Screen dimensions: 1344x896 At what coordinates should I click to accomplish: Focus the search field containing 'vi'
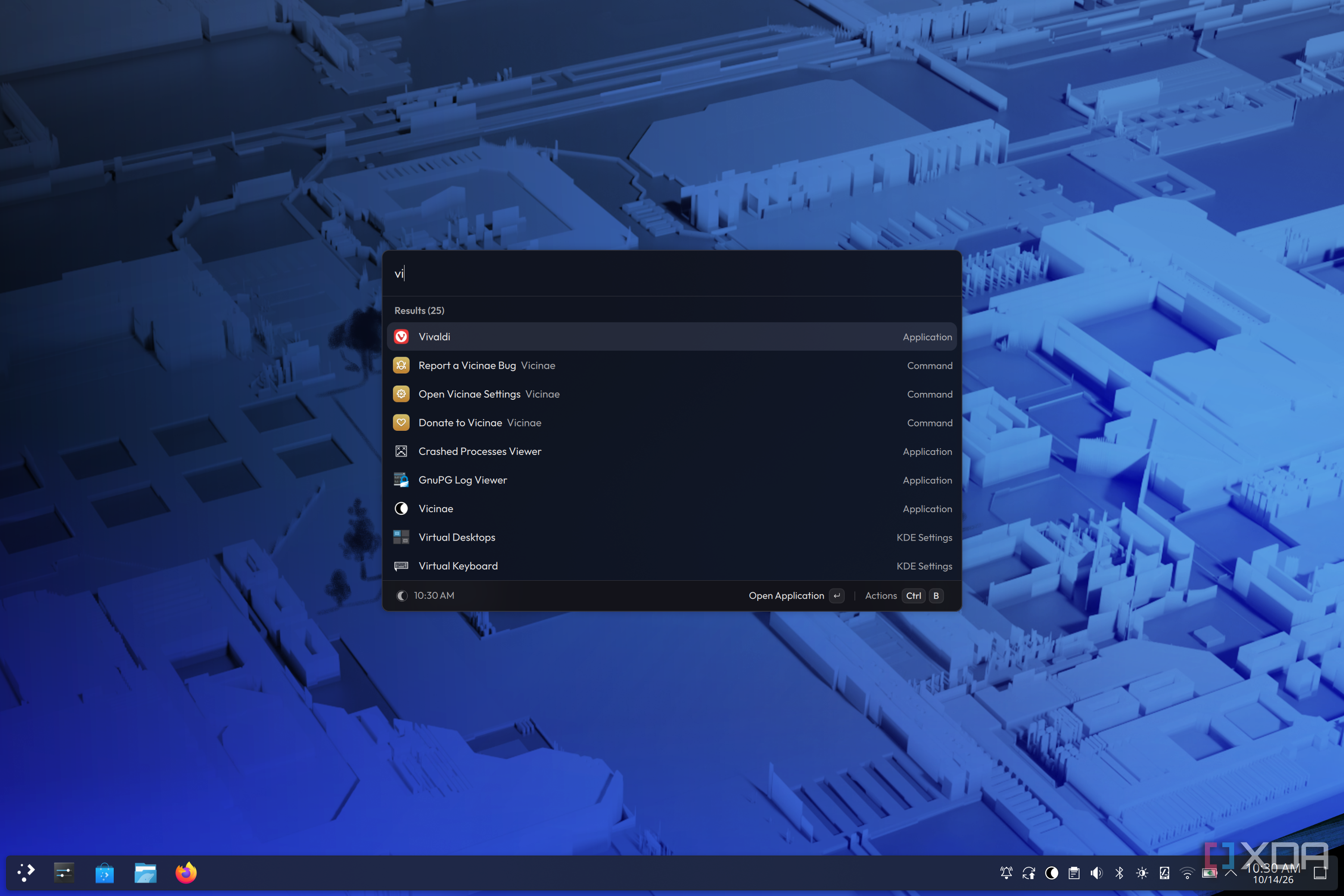click(672, 273)
